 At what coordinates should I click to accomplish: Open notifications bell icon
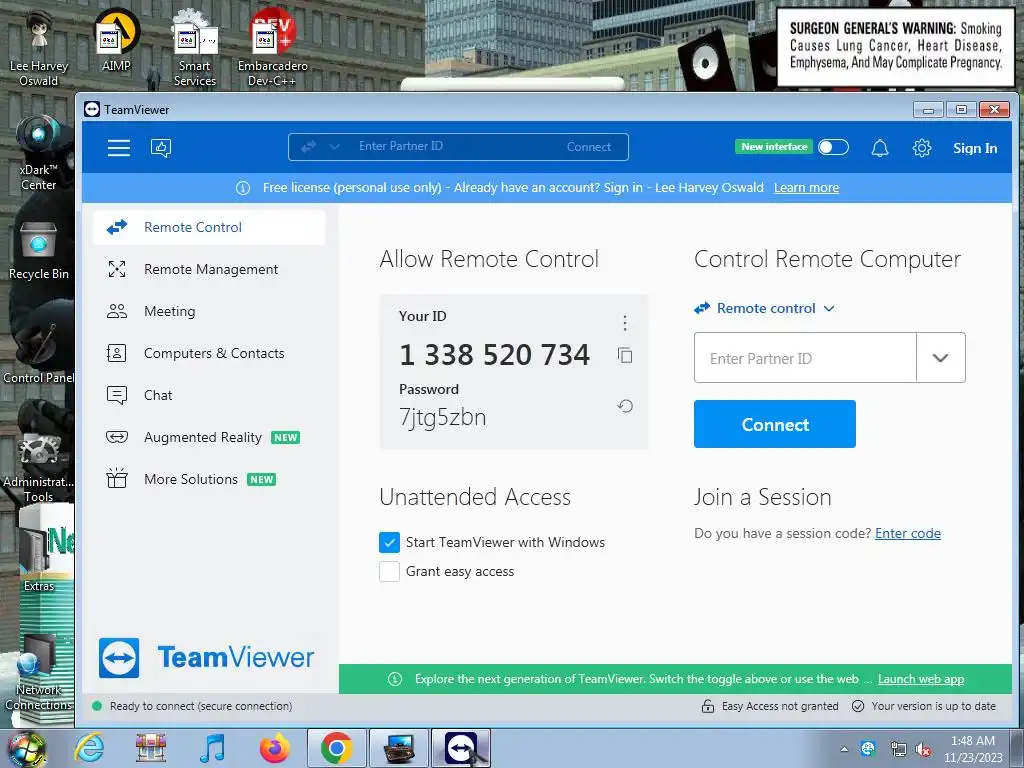click(880, 148)
